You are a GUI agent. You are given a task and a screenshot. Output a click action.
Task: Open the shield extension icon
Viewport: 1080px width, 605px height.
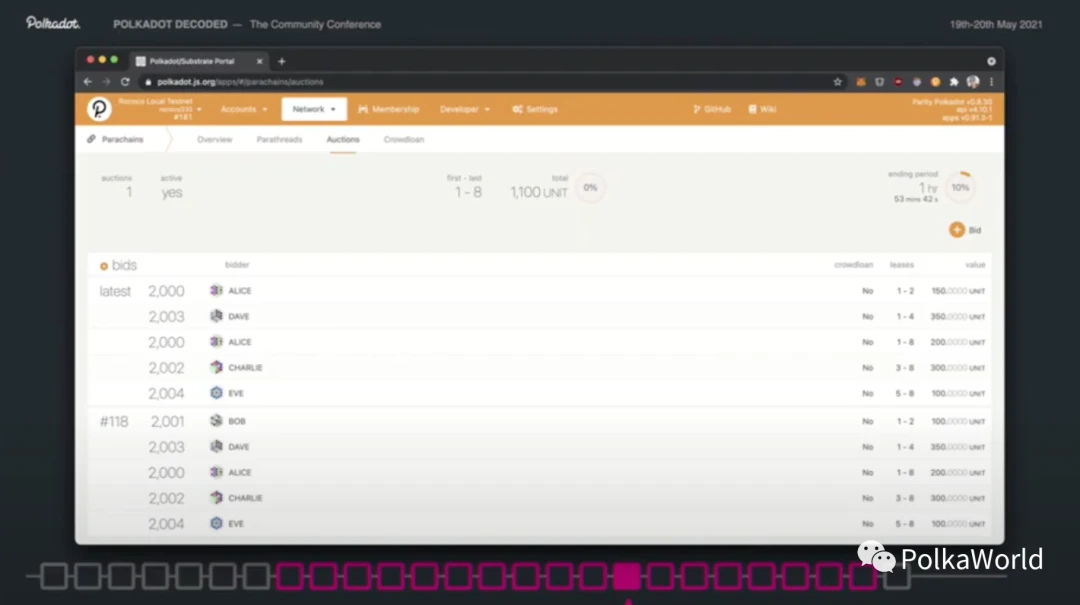click(880, 82)
